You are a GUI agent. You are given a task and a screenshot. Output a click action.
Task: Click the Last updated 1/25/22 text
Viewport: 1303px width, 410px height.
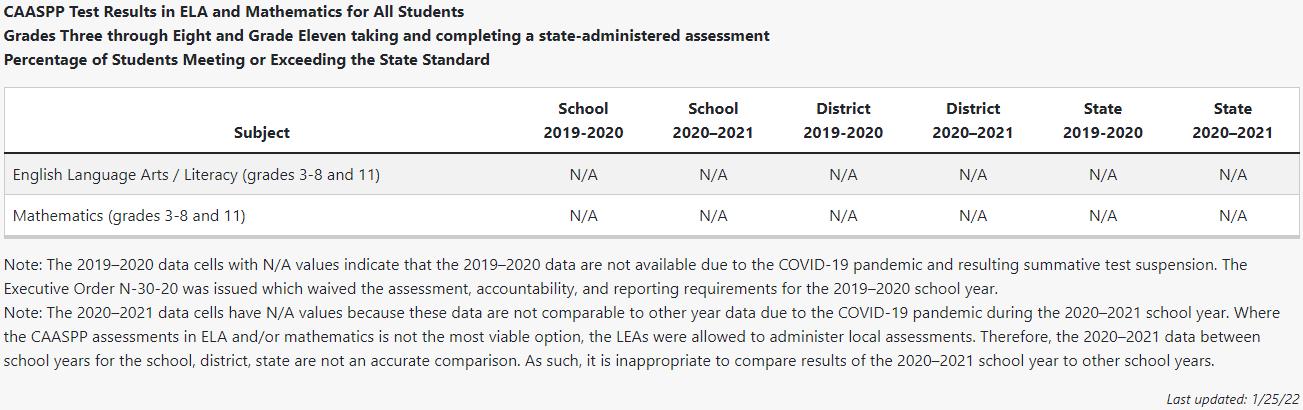pyautogui.click(x=1233, y=399)
